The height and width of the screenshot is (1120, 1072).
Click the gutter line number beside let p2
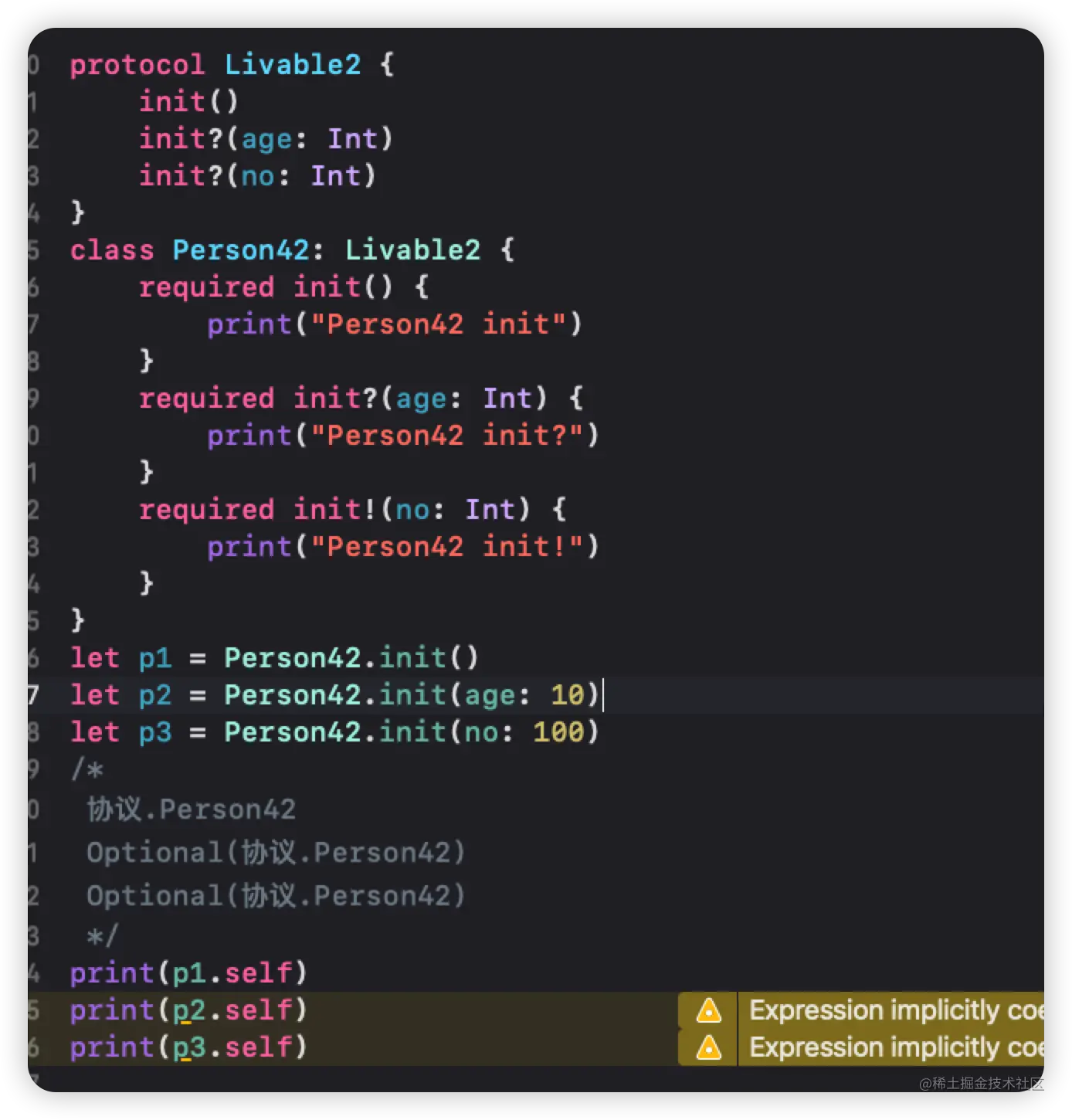(x=33, y=695)
